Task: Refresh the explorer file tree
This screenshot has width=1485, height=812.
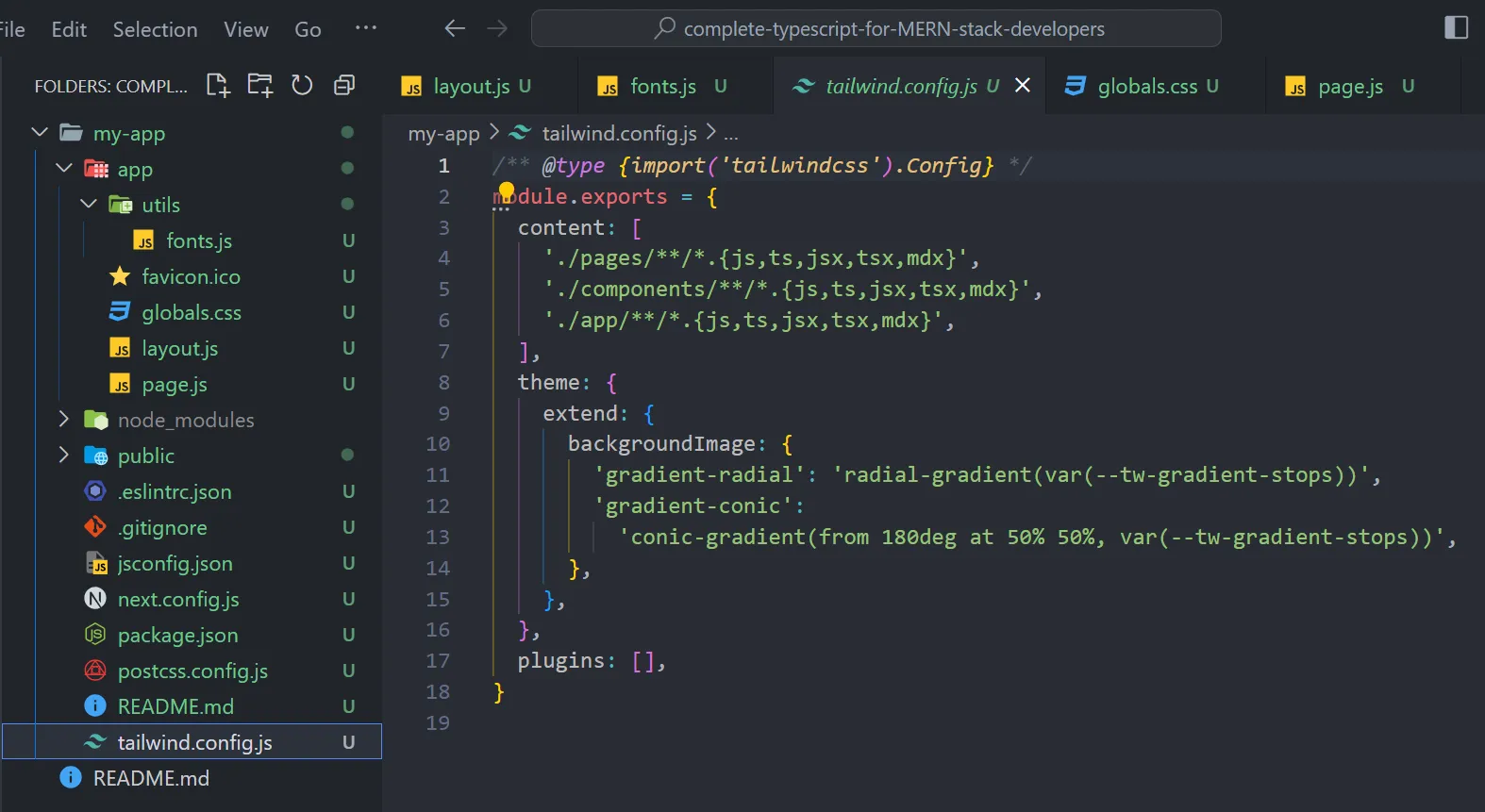Action: [302, 86]
